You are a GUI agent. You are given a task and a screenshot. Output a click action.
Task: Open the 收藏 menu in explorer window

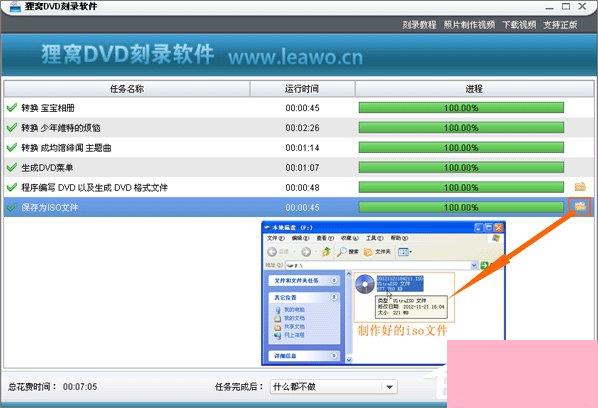pos(349,238)
